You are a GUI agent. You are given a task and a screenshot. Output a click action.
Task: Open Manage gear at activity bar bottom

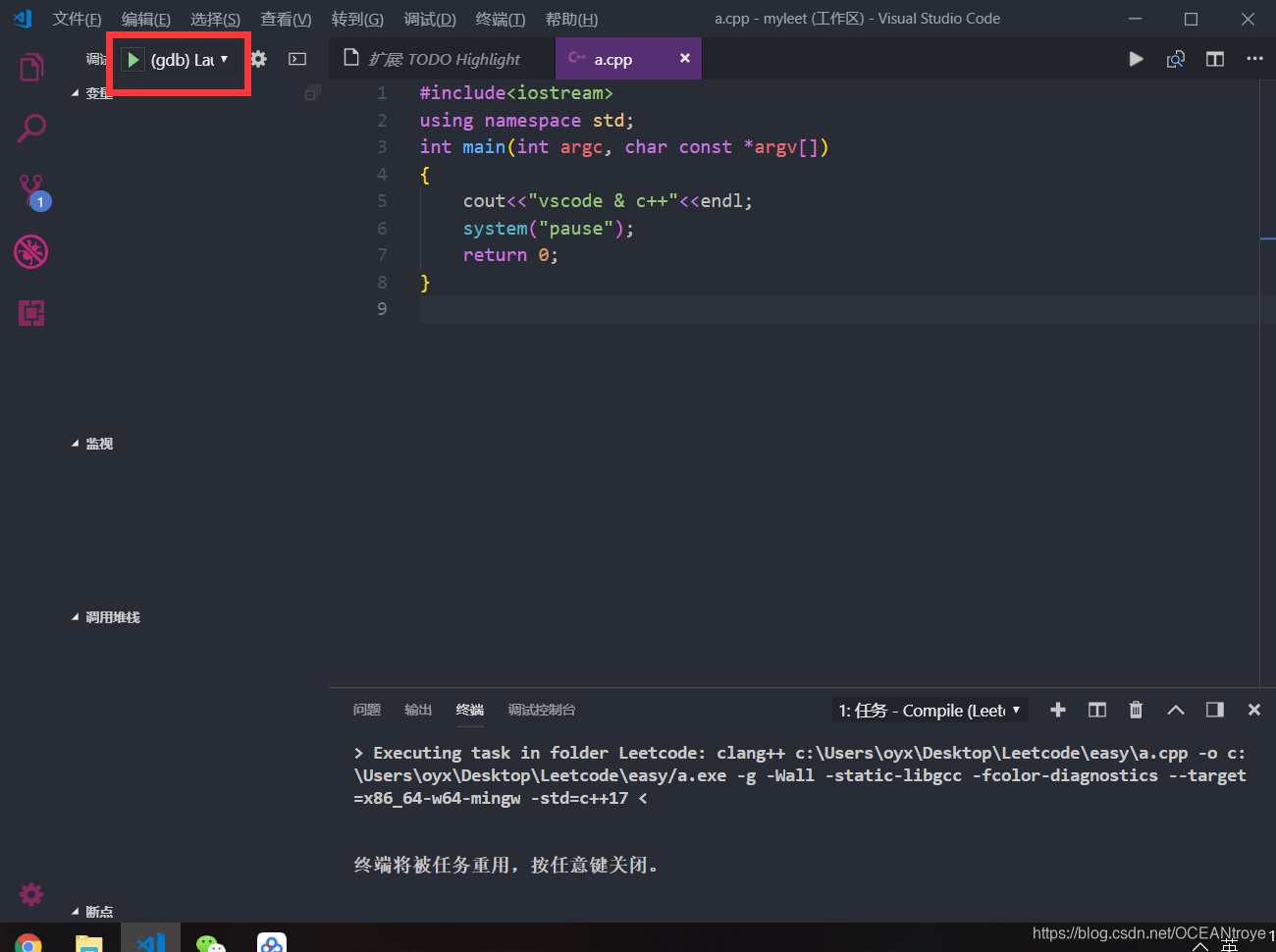31,894
